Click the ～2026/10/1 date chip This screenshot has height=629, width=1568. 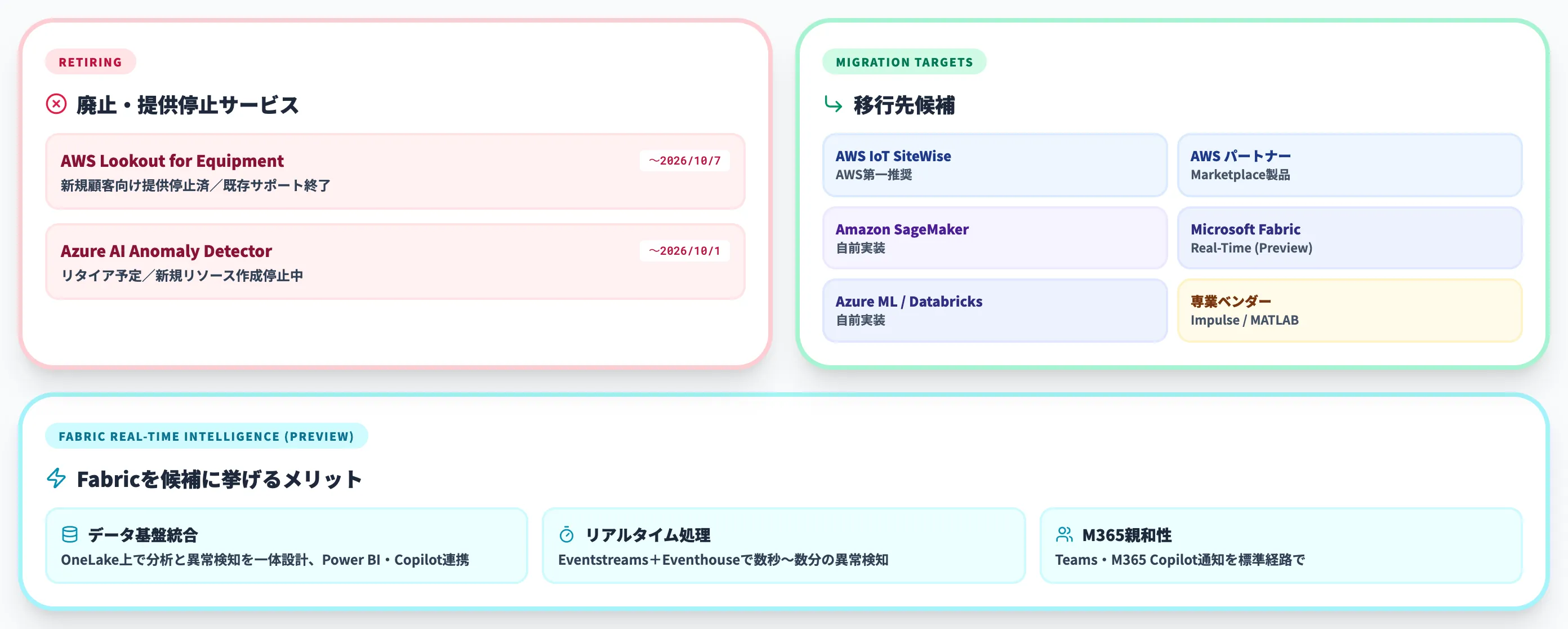click(x=685, y=250)
